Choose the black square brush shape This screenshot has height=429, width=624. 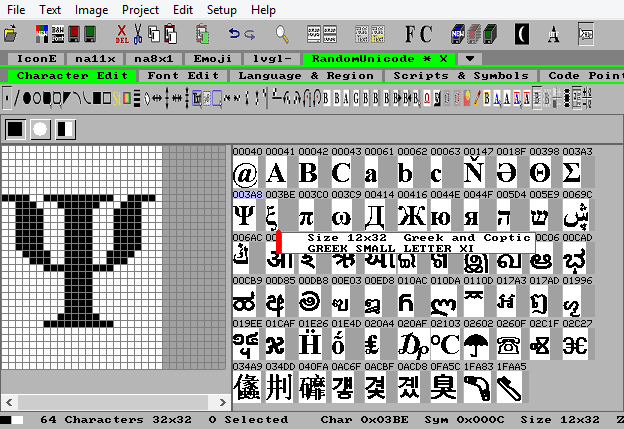click(16, 129)
